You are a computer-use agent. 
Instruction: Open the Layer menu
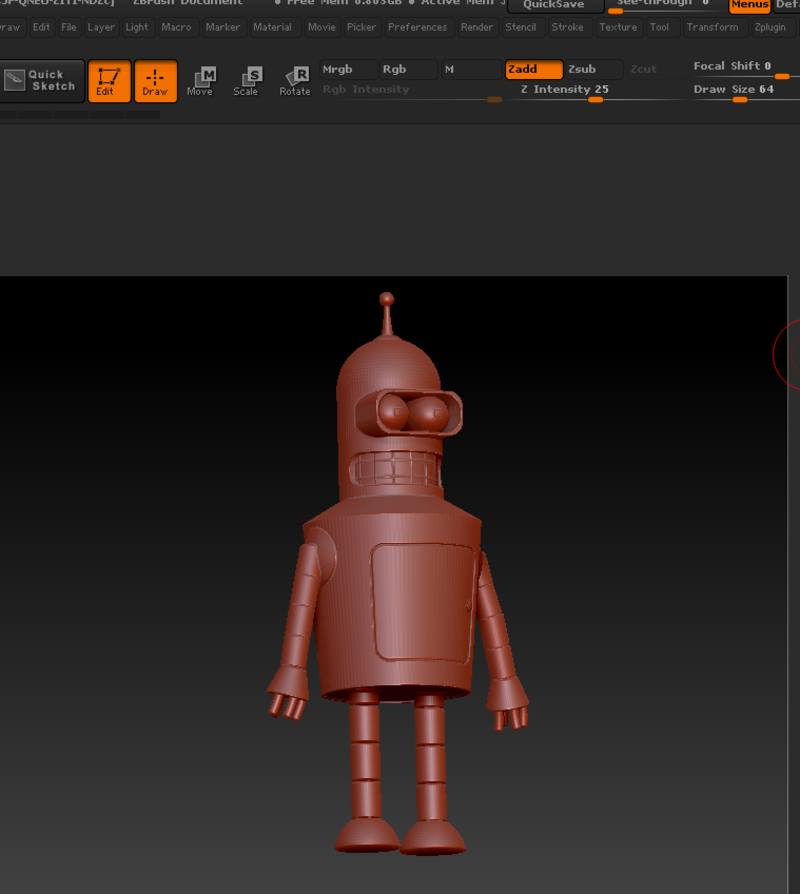pyautogui.click(x=101, y=27)
